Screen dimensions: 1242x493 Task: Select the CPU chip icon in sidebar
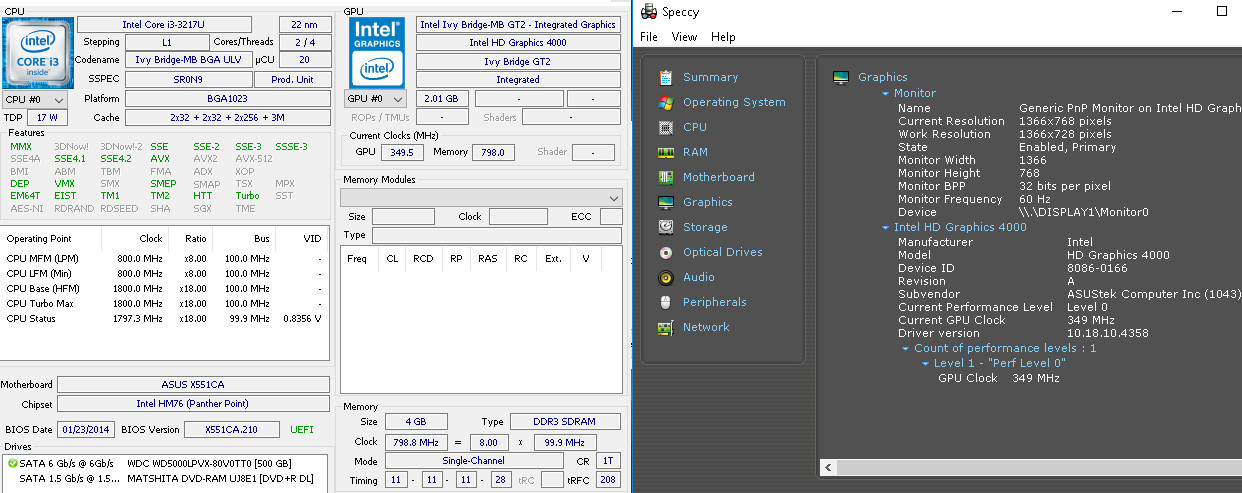tap(665, 128)
